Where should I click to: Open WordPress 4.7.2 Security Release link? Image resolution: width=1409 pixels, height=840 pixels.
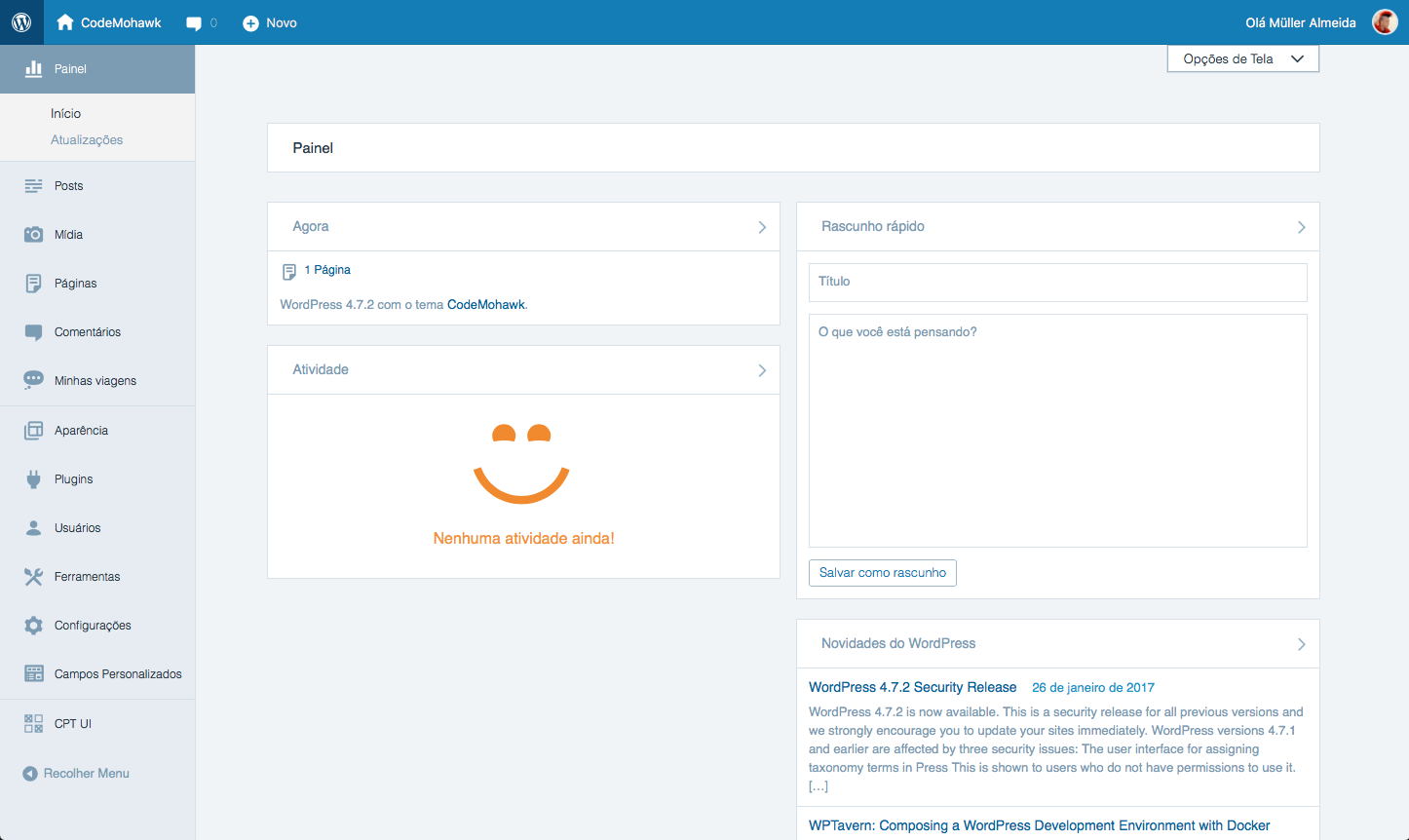[x=912, y=688]
